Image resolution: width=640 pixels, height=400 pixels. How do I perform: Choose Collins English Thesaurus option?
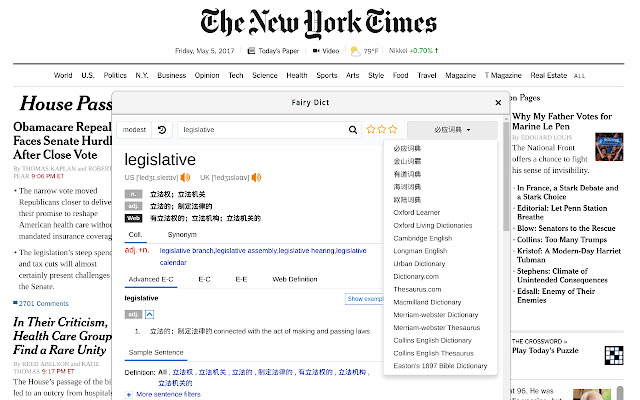tap(433, 353)
